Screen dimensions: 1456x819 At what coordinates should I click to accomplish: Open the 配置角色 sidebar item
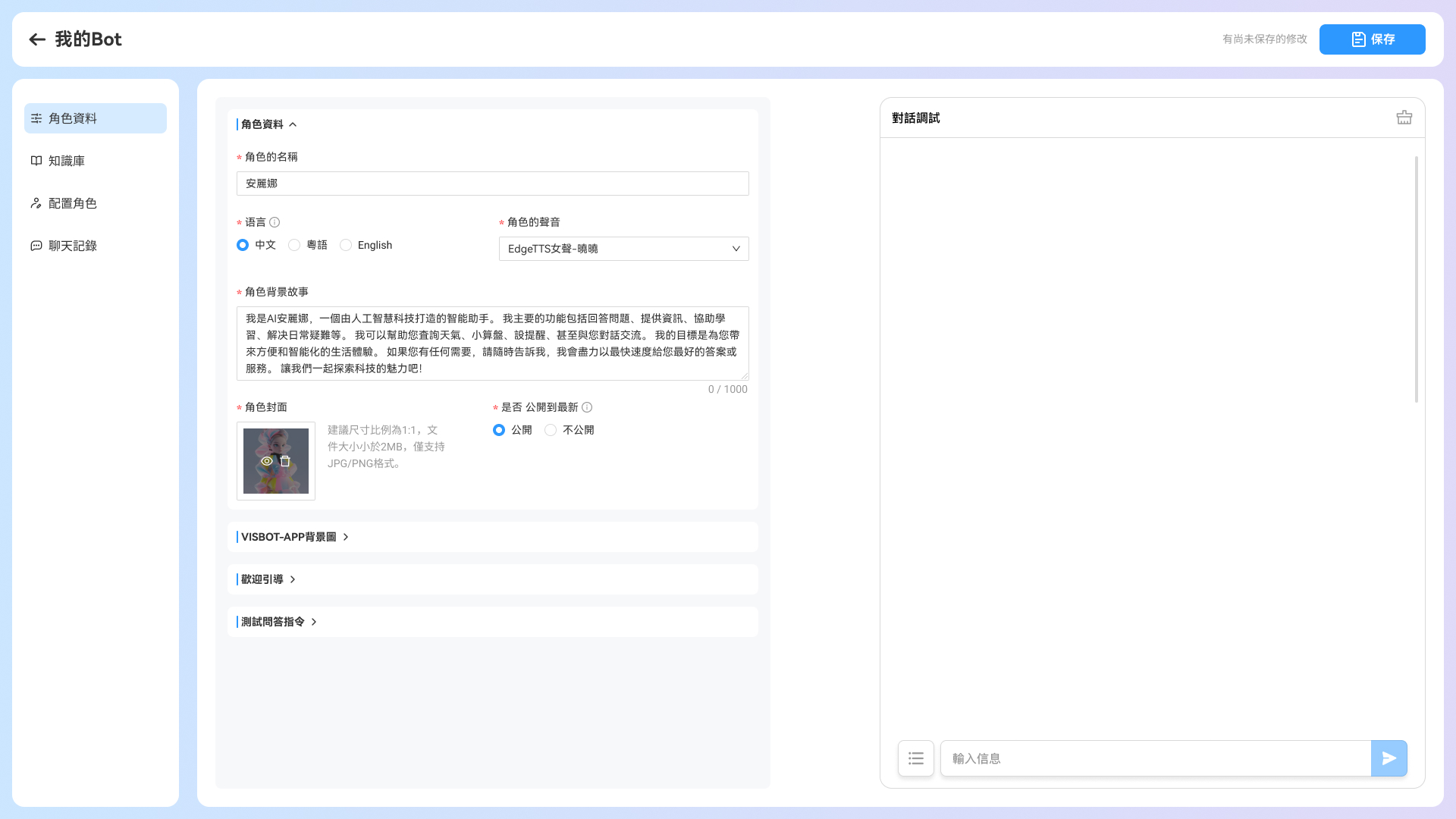pos(96,203)
